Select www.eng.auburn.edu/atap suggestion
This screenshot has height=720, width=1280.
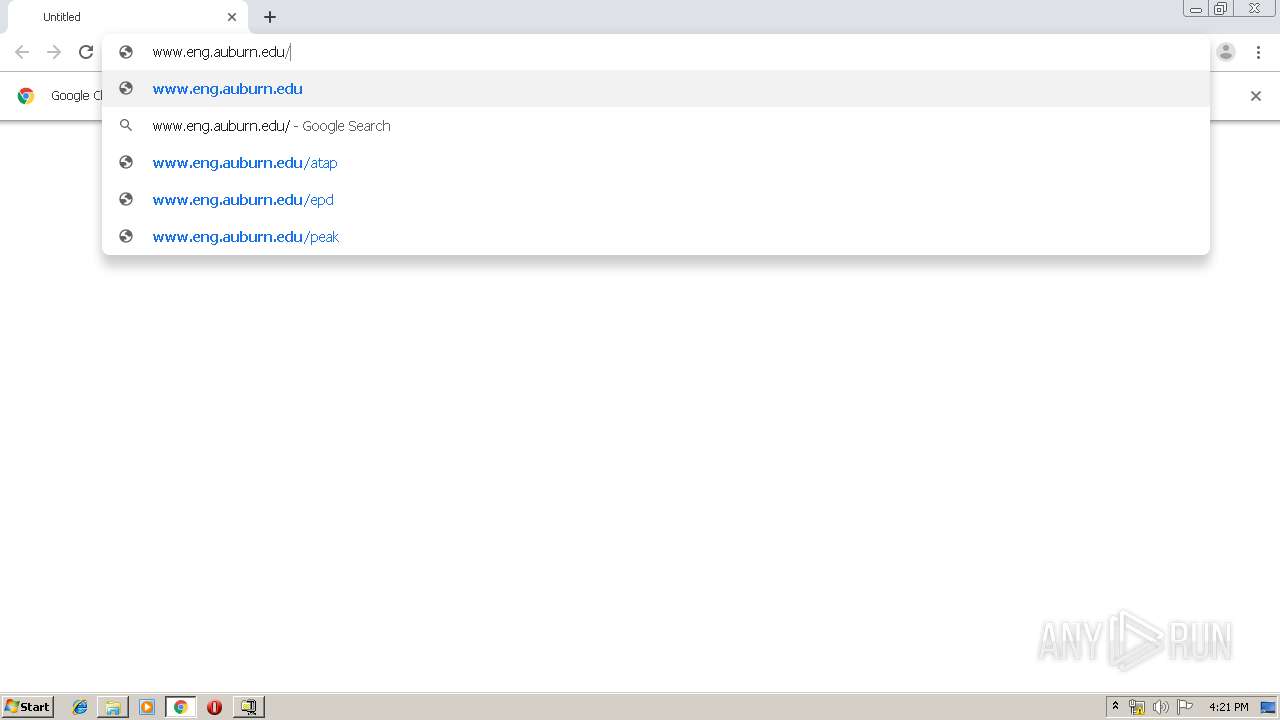coord(656,163)
